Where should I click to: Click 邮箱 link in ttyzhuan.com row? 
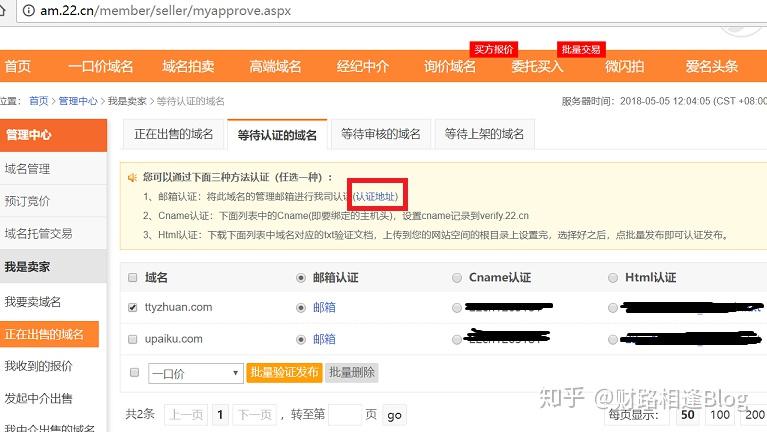pos(324,307)
